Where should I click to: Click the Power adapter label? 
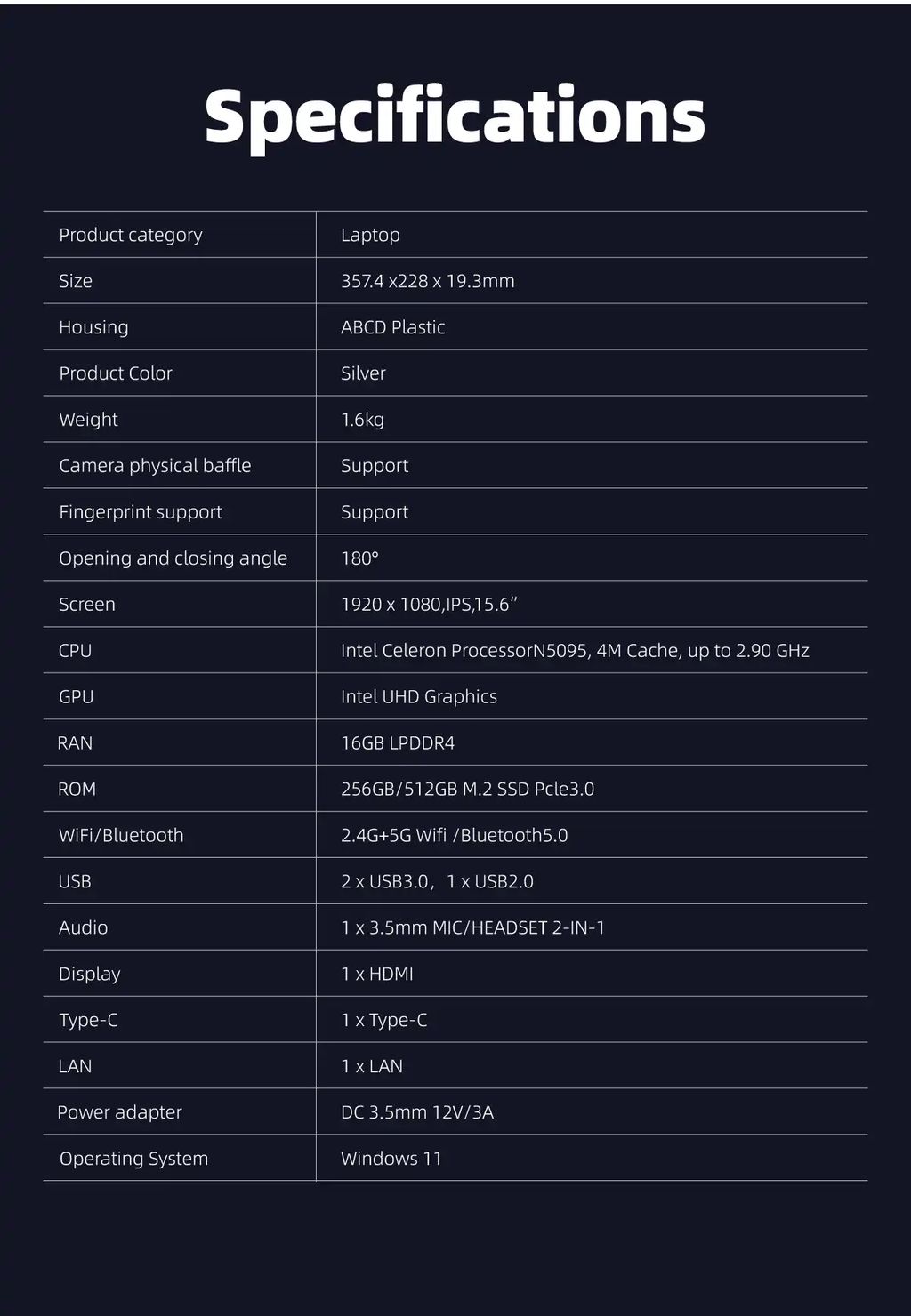(119, 1112)
